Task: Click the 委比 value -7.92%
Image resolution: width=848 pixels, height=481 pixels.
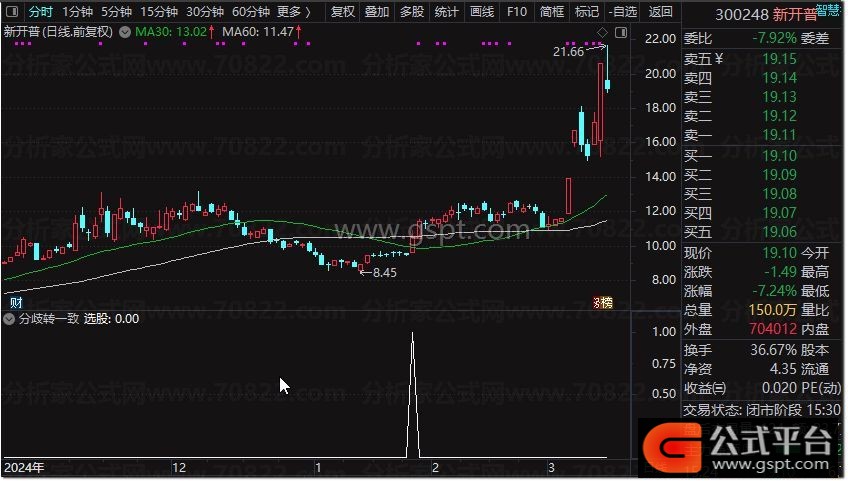Action: click(774, 38)
